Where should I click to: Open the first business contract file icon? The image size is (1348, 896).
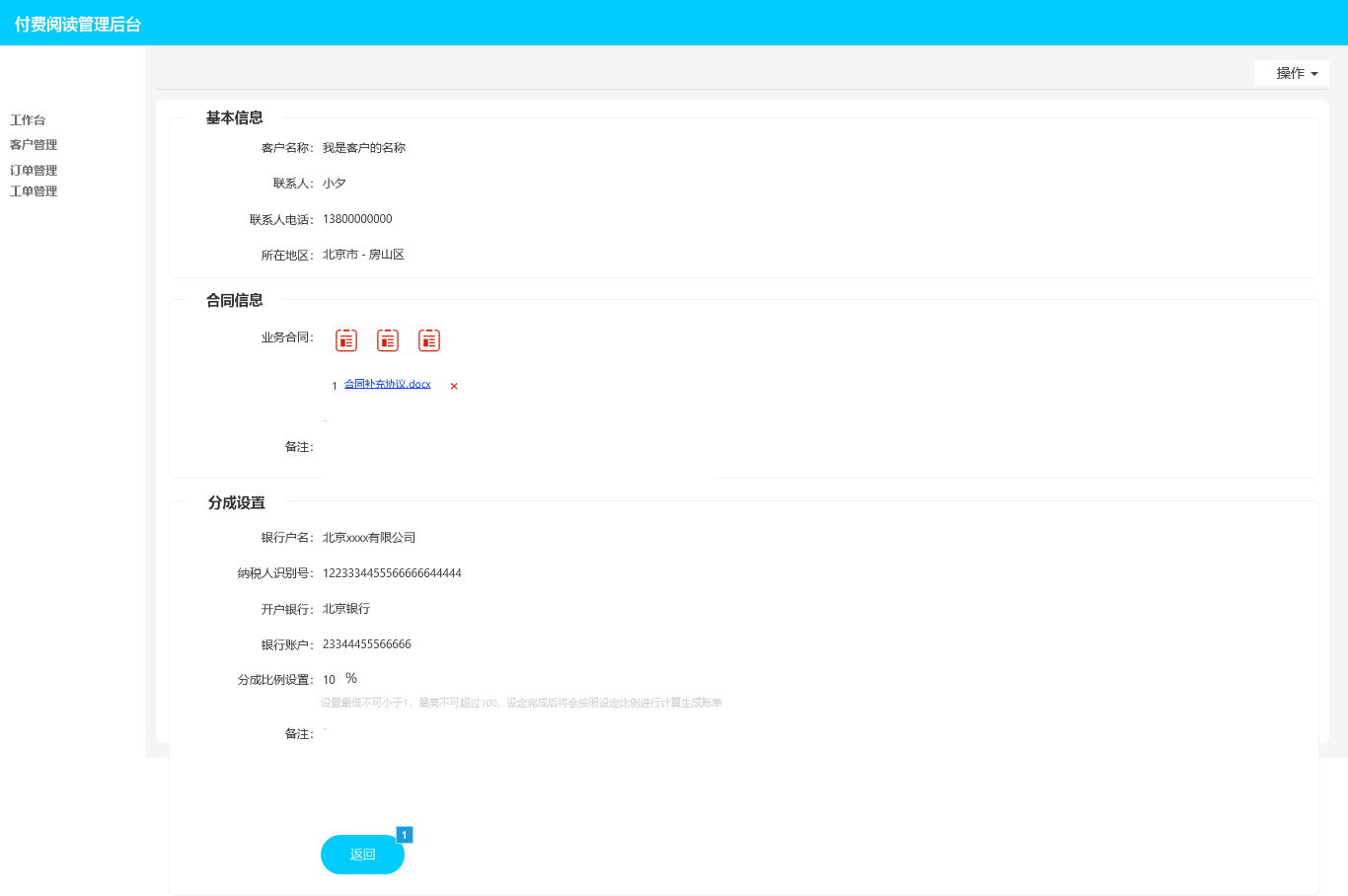click(346, 340)
